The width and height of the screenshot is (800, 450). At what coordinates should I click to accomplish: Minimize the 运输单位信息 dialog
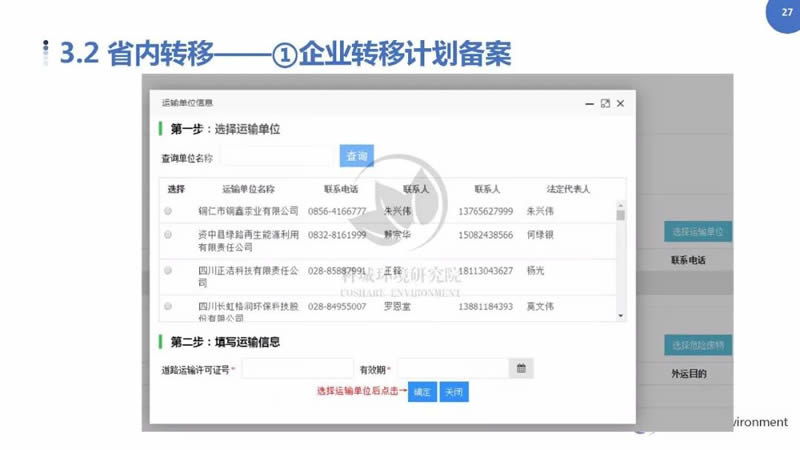pos(589,103)
